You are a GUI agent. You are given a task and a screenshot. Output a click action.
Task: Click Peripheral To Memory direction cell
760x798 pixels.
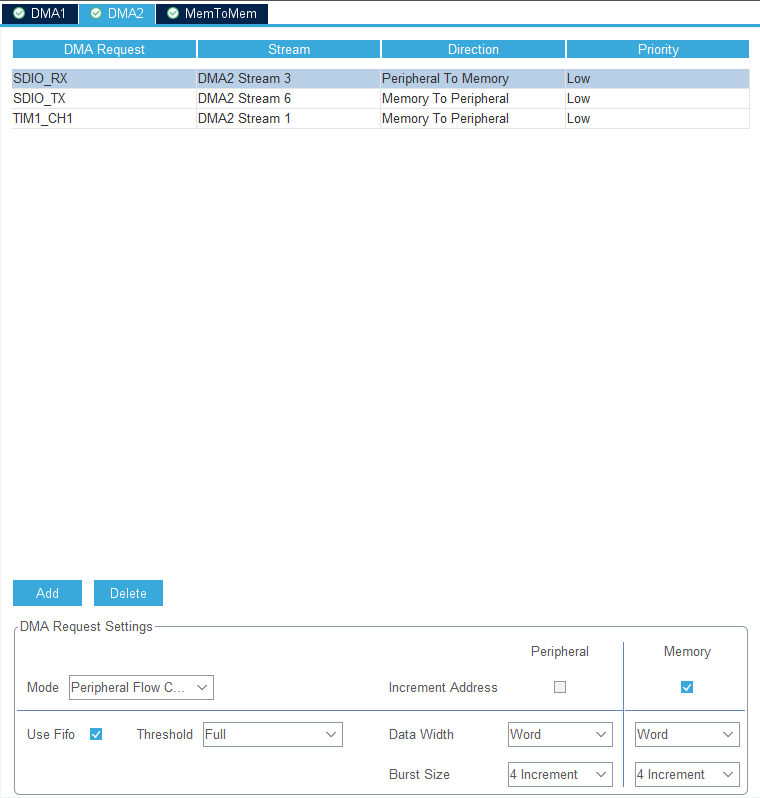pyautogui.click(x=473, y=78)
